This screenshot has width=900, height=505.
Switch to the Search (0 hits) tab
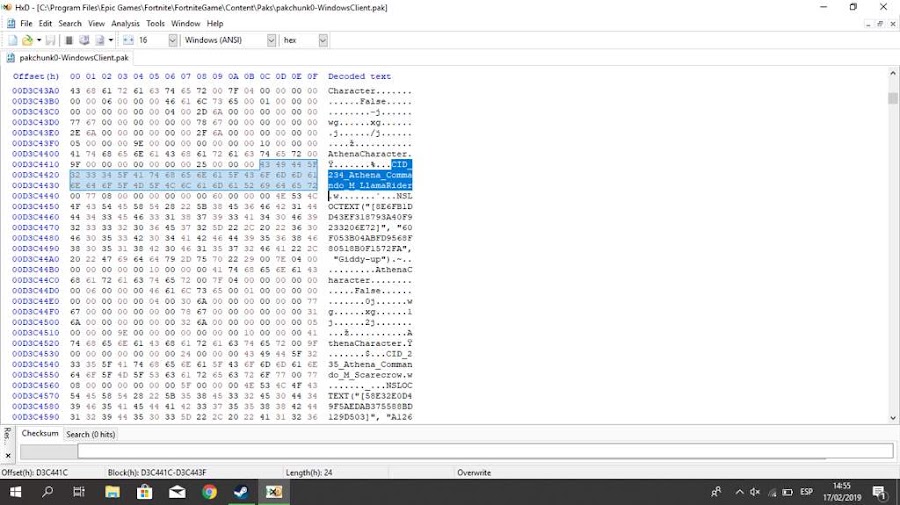click(x=91, y=434)
